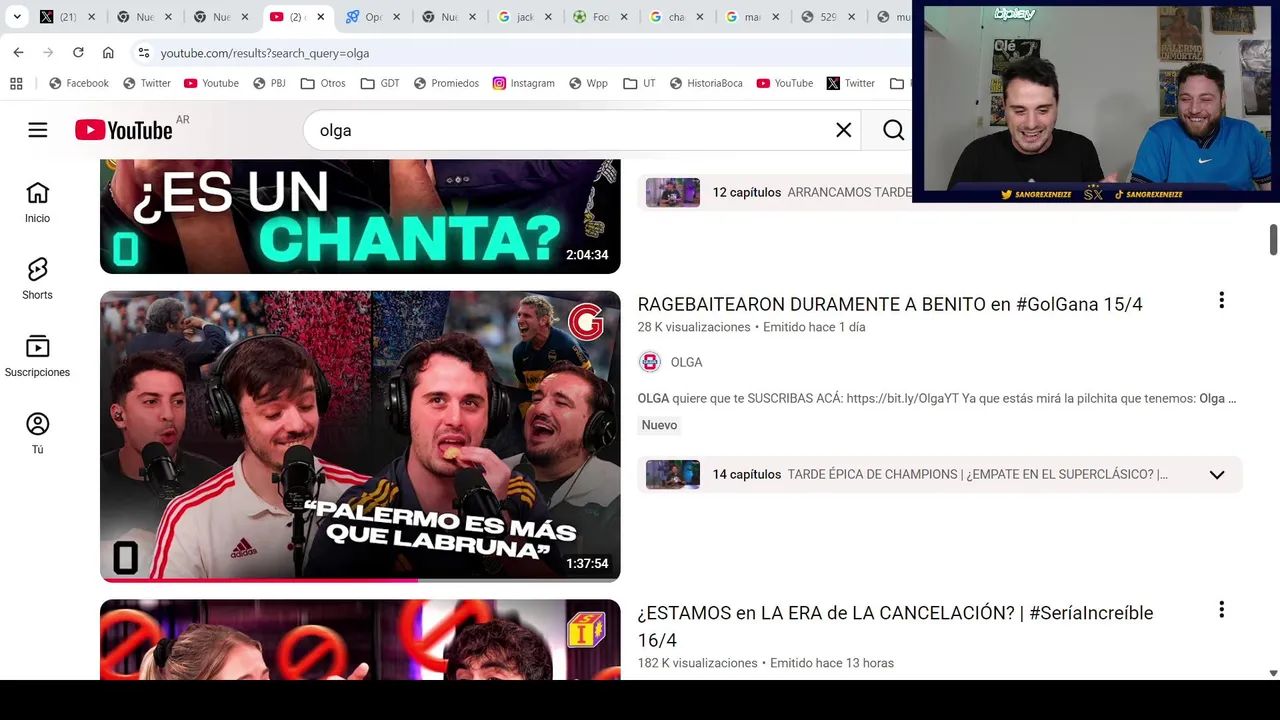Clear the search query with X
This screenshot has height=720, width=1280.
click(x=844, y=130)
